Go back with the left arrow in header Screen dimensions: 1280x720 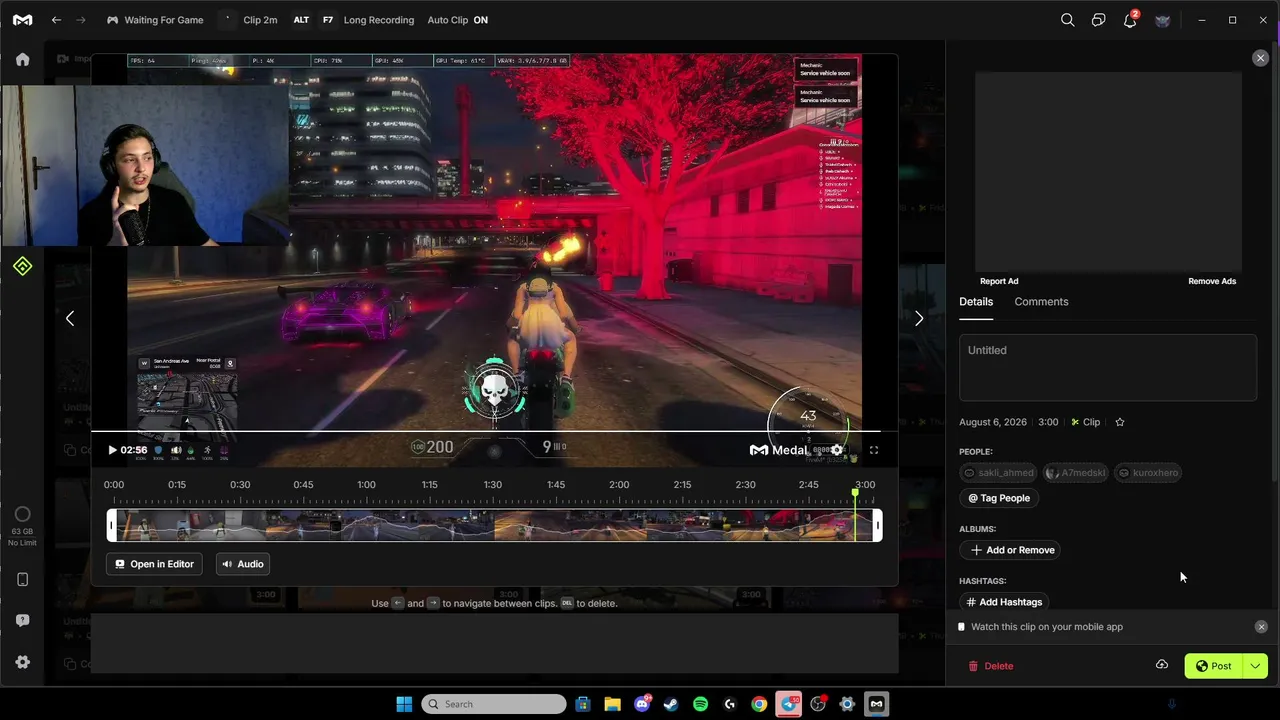click(56, 20)
